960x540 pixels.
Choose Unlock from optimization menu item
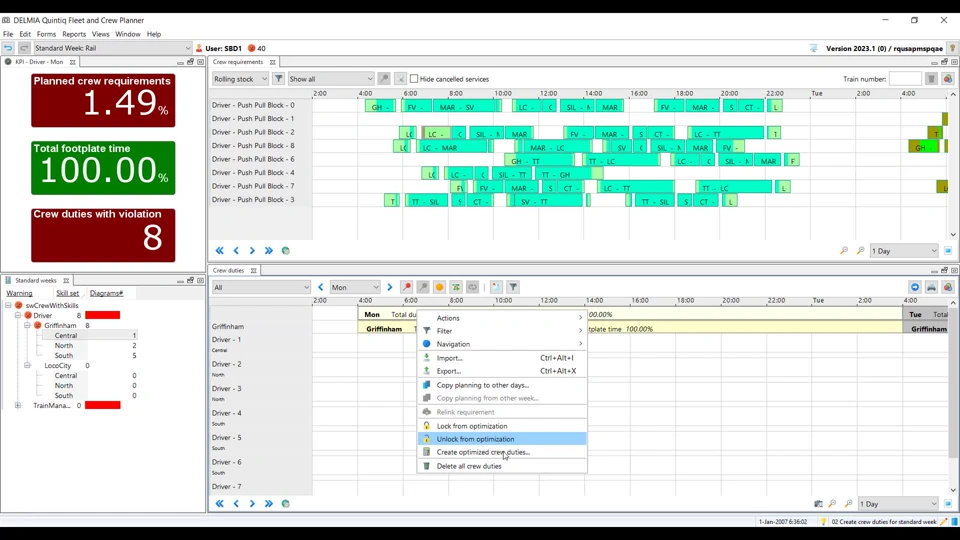pyautogui.click(x=502, y=439)
